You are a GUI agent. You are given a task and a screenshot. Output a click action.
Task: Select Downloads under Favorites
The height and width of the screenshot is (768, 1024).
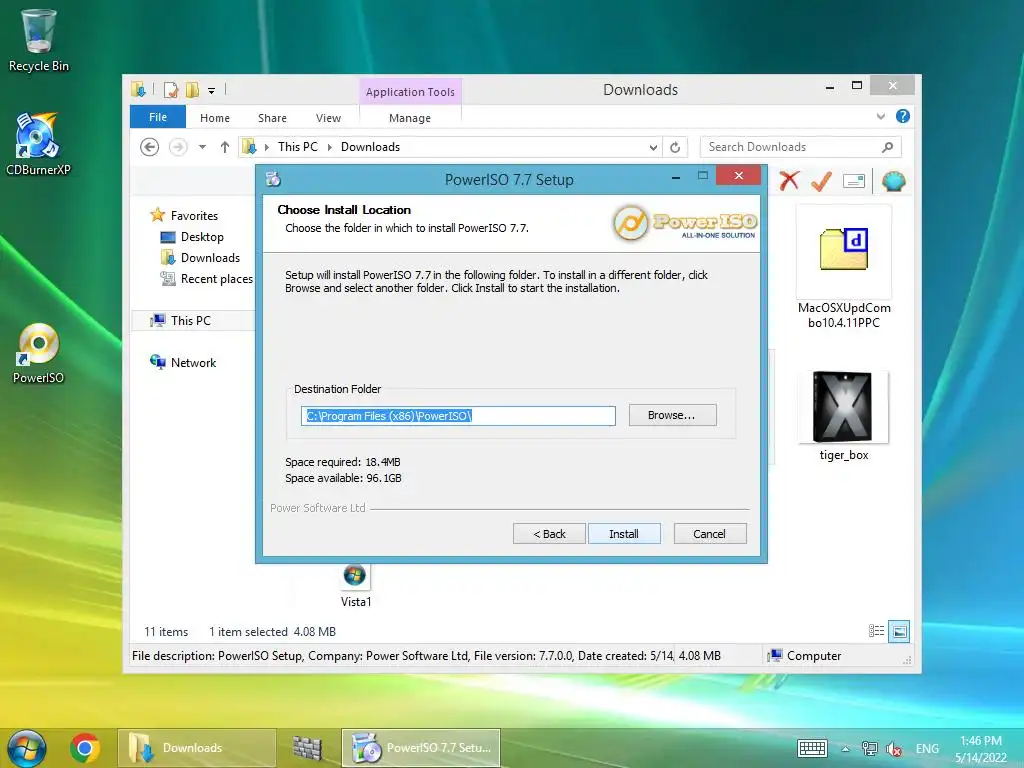pyautogui.click(x=210, y=257)
